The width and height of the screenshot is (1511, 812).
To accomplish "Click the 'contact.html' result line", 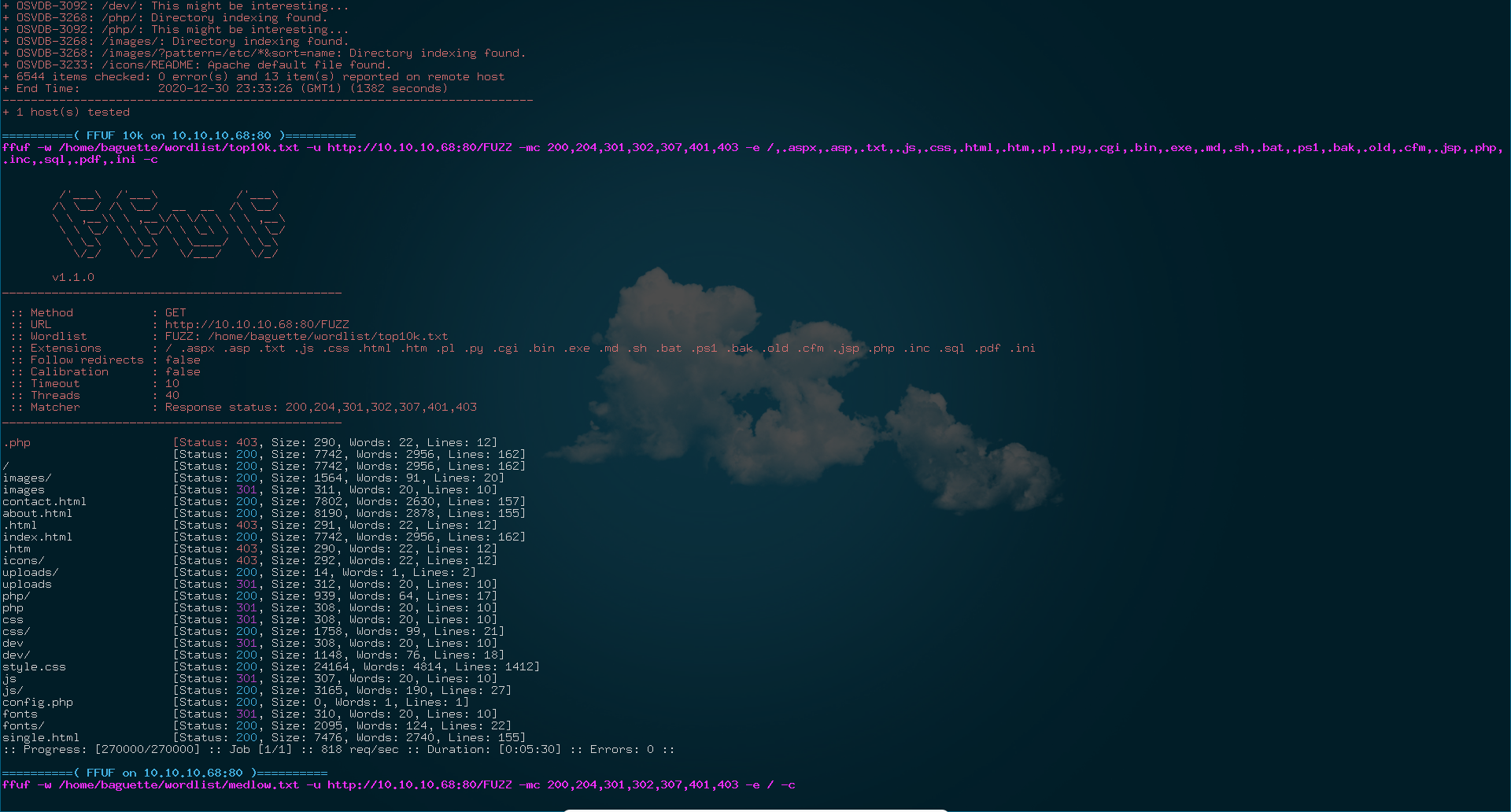I will click(x=264, y=502).
